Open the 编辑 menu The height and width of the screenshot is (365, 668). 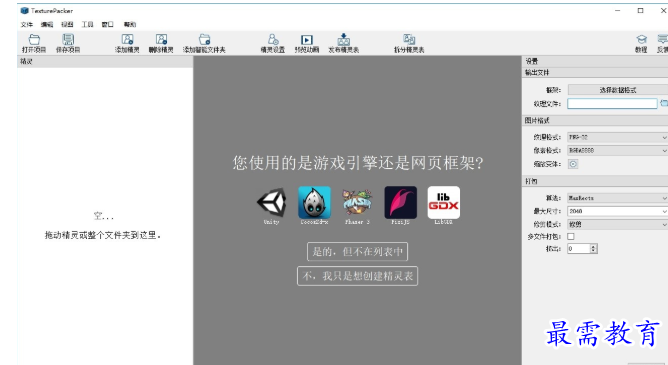(47, 25)
